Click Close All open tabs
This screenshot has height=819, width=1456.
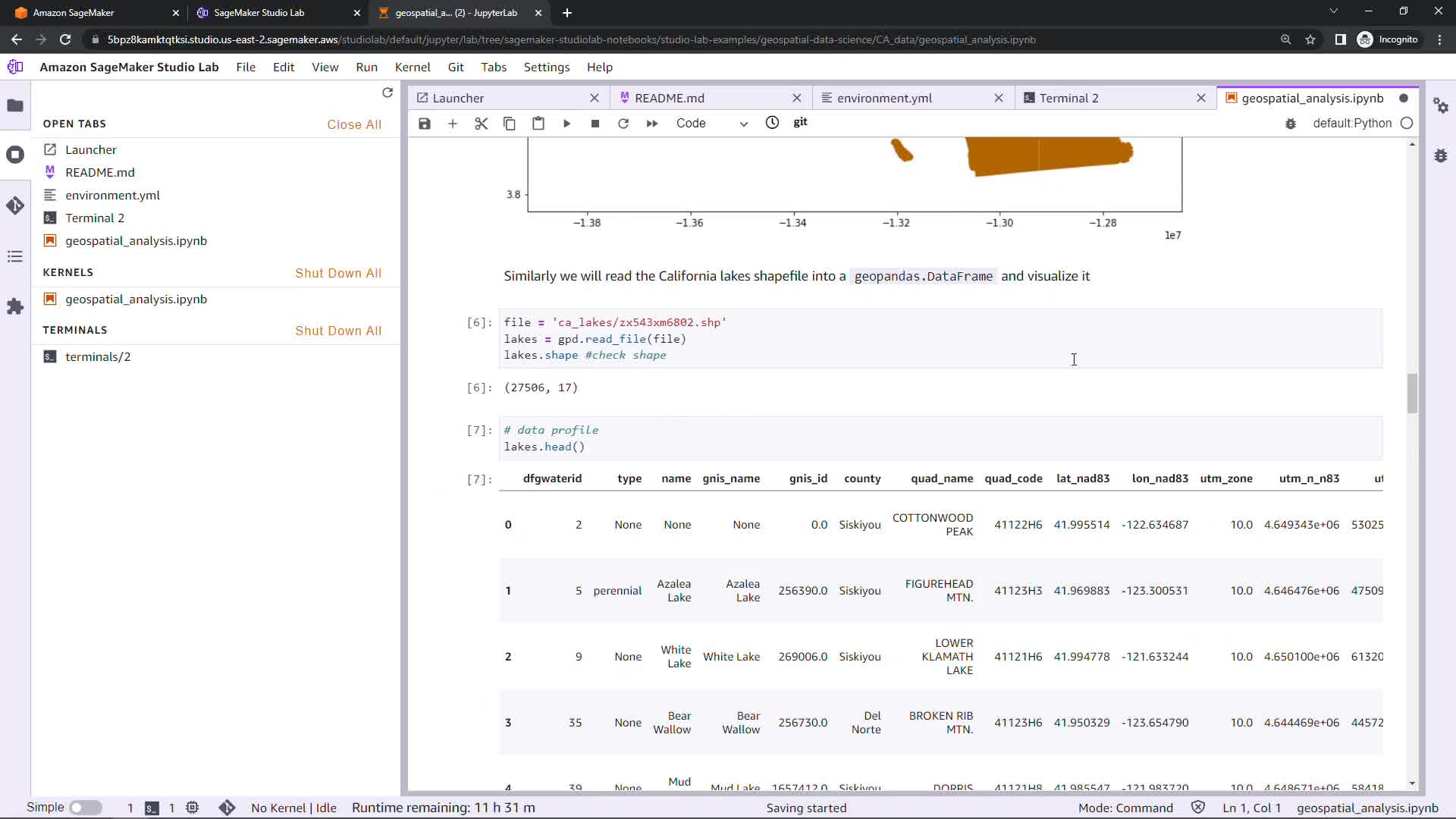point(354,124)
